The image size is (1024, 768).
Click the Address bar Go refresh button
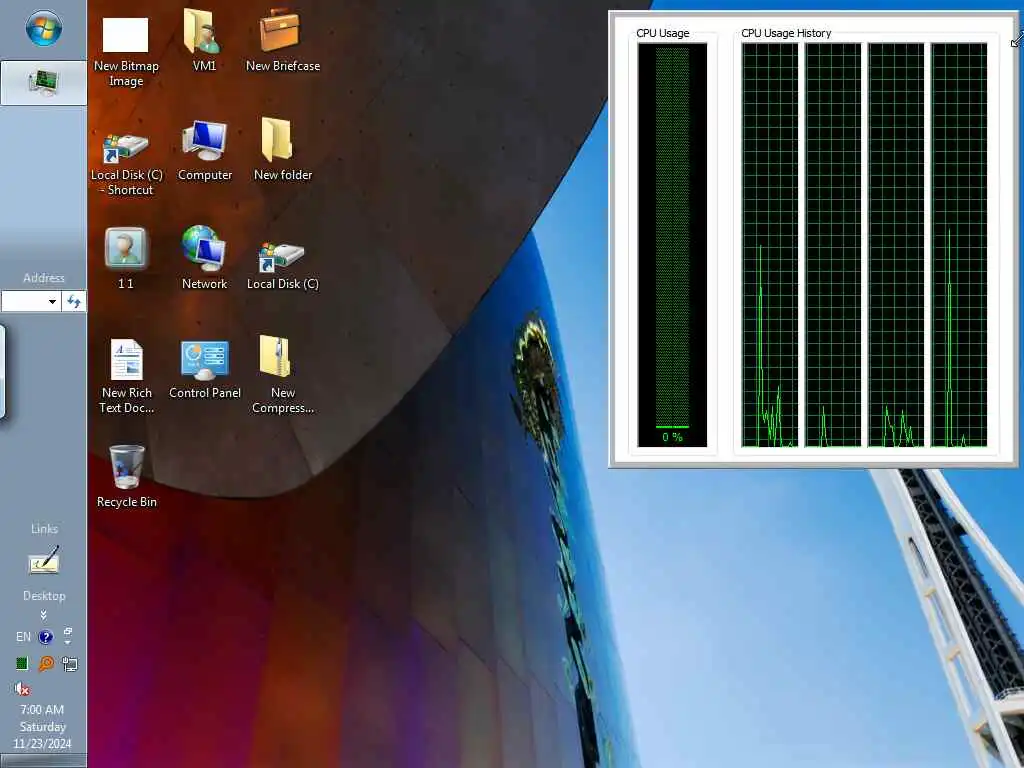pos(74,302)
